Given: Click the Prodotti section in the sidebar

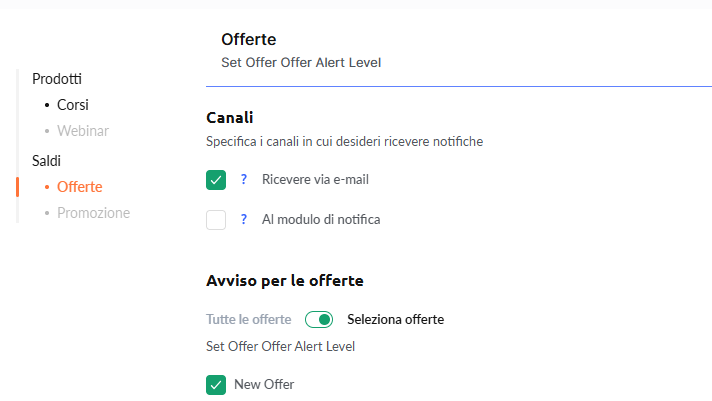Looking at the screenshot, I should coord(57,78).
